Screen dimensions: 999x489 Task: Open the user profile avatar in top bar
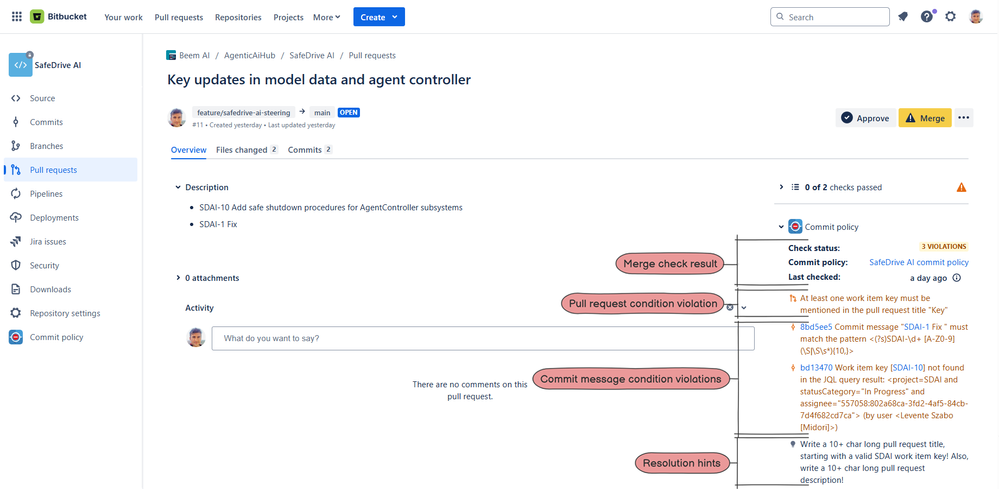(976, 17)
